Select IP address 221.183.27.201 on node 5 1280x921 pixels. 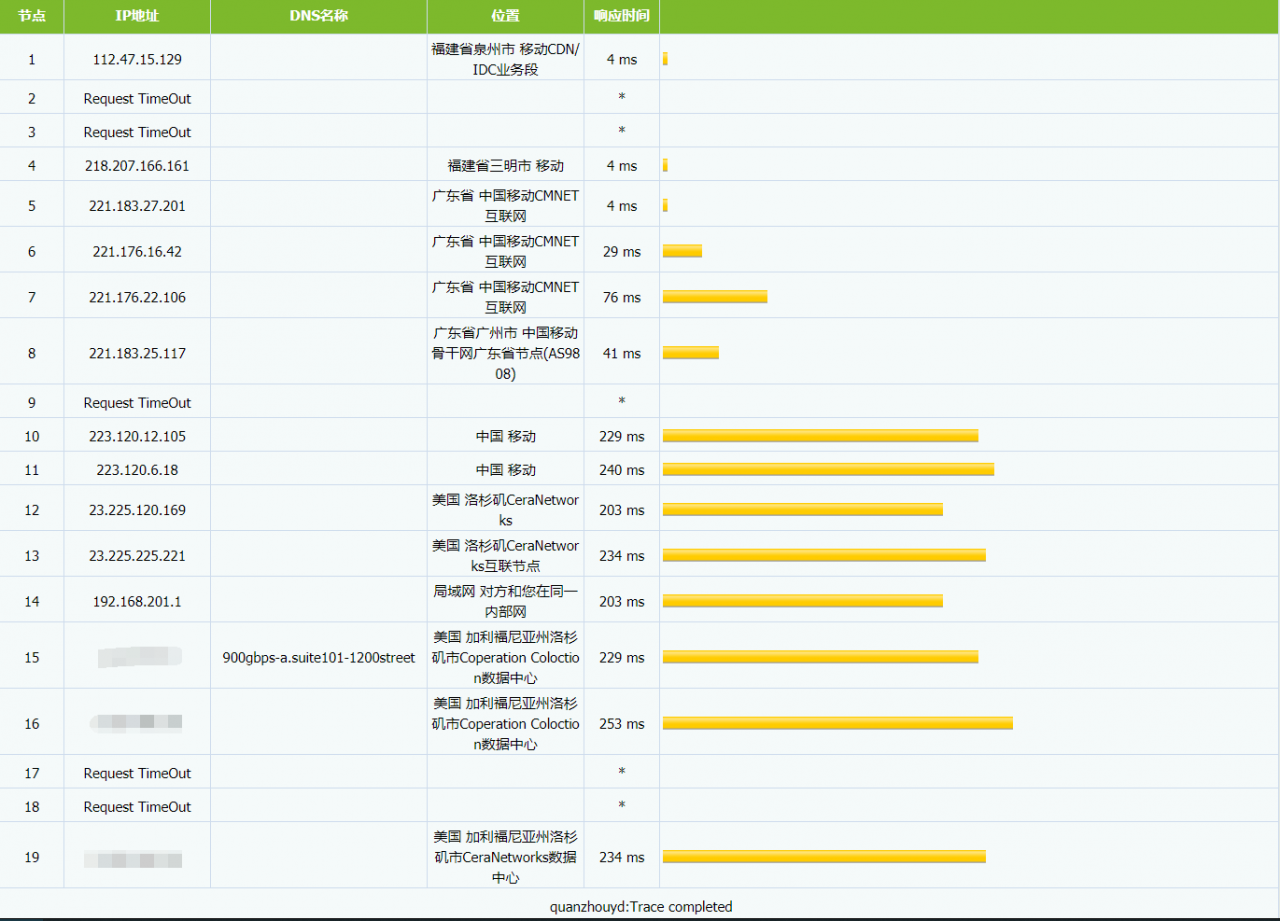click(x=136, y=204)
